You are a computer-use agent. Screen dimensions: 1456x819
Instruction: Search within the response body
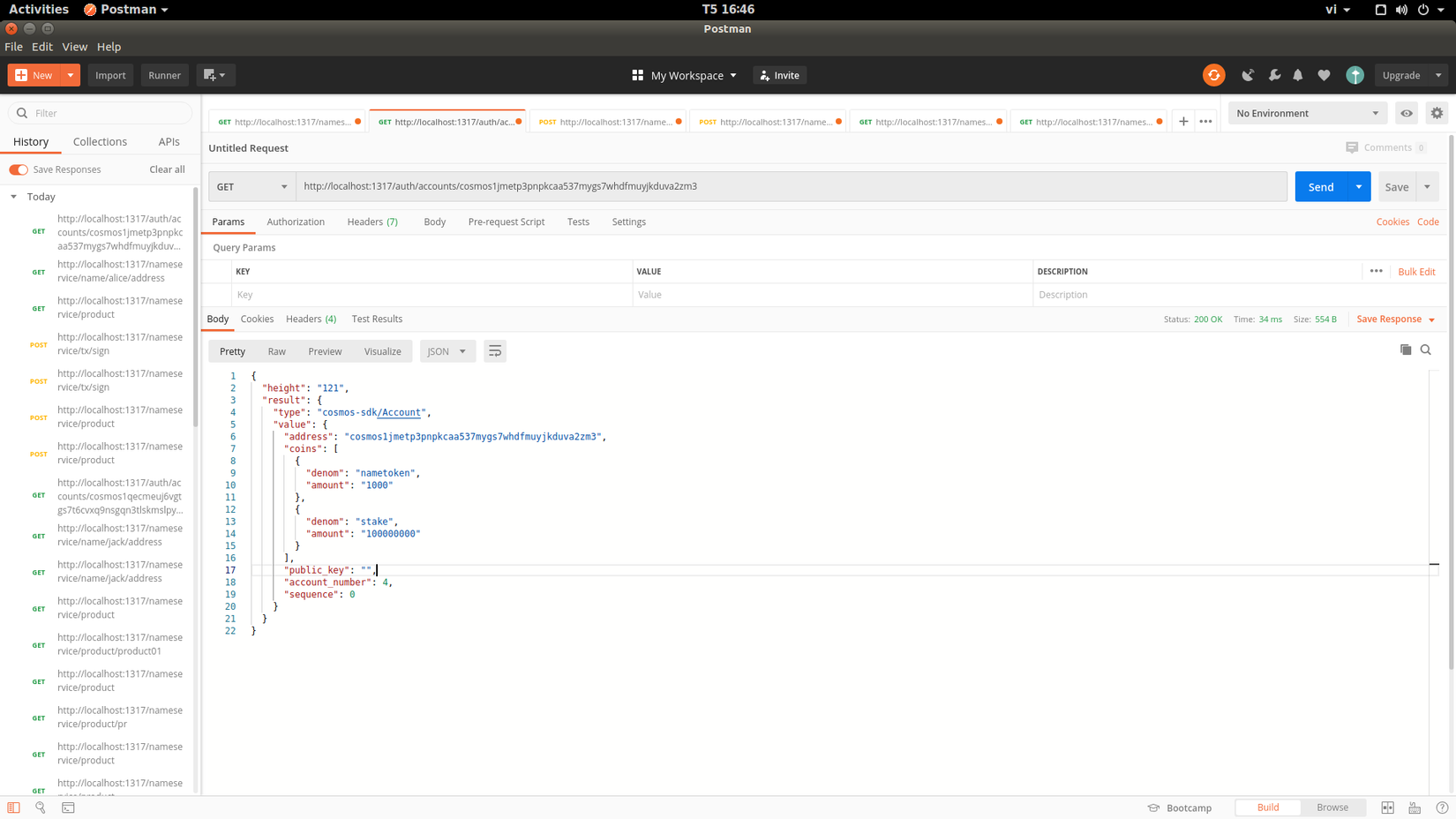click(x=1426, y=350)
